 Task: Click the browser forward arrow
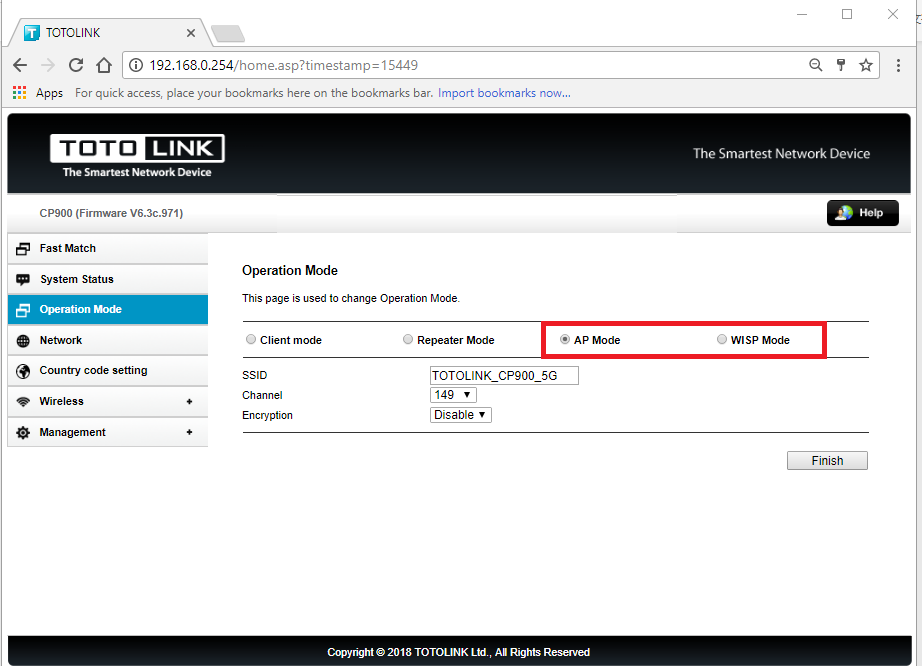point(48,65)
